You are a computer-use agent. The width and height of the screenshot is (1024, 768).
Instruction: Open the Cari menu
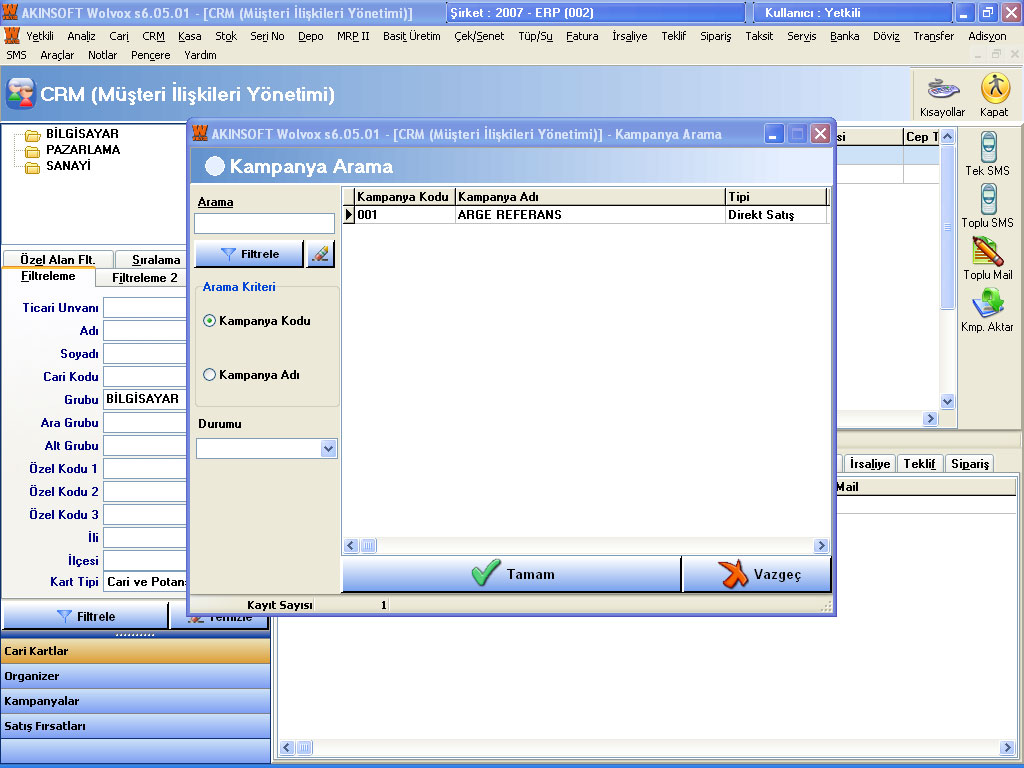pyautogui.click(x=119, y=36)
